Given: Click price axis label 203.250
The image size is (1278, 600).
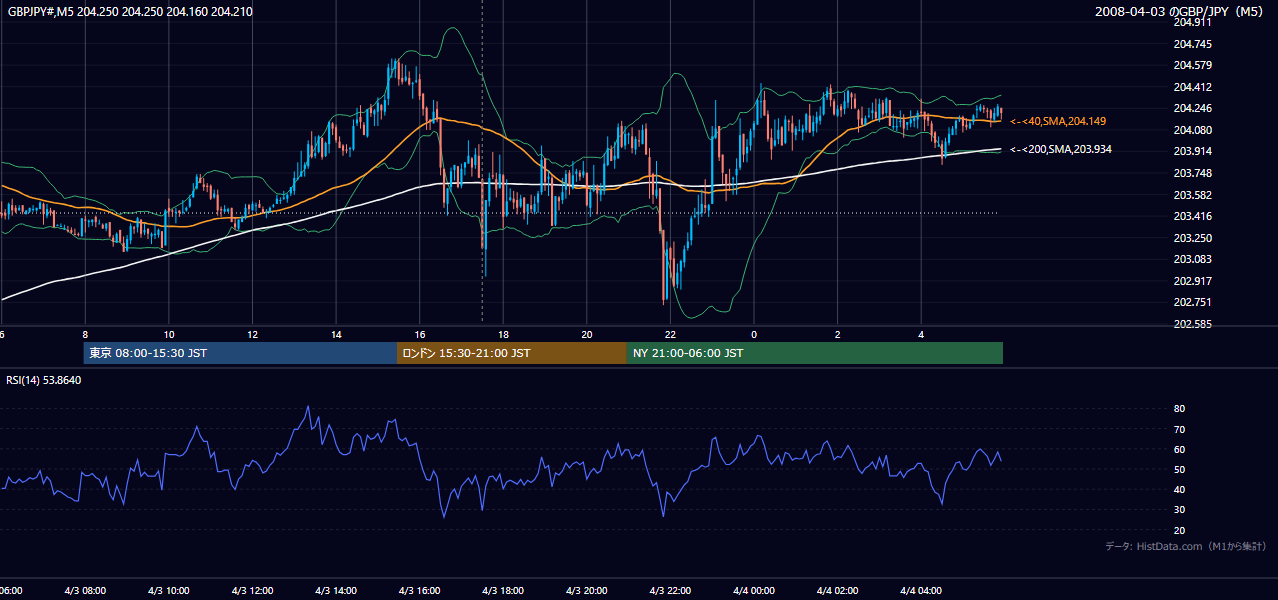Looking at the screenshot, I should click(1192, 238).
